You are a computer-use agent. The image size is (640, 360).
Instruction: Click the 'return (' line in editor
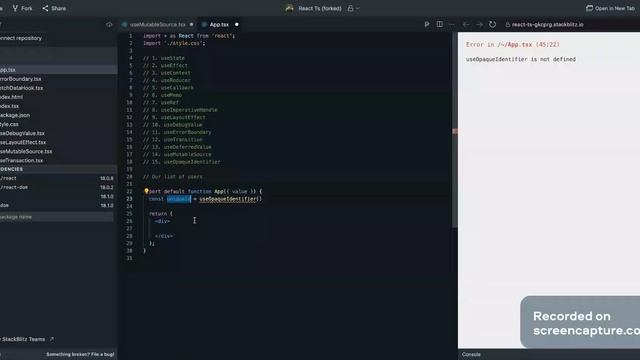pos(161,213)
